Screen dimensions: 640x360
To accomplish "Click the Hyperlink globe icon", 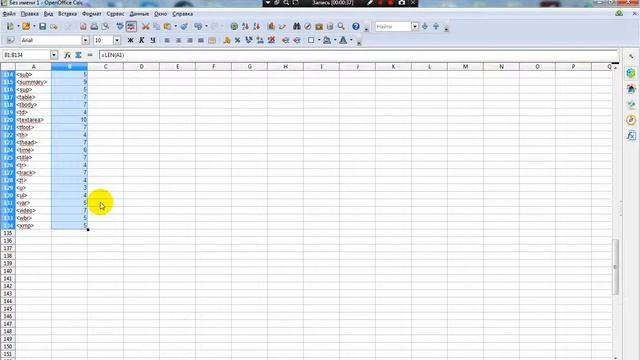I will [234, 27].
